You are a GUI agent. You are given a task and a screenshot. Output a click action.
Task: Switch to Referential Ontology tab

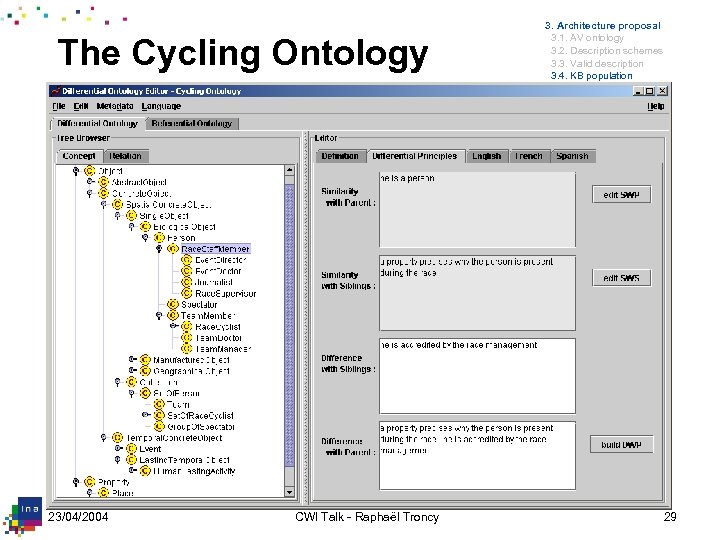(x=192, y=124)
